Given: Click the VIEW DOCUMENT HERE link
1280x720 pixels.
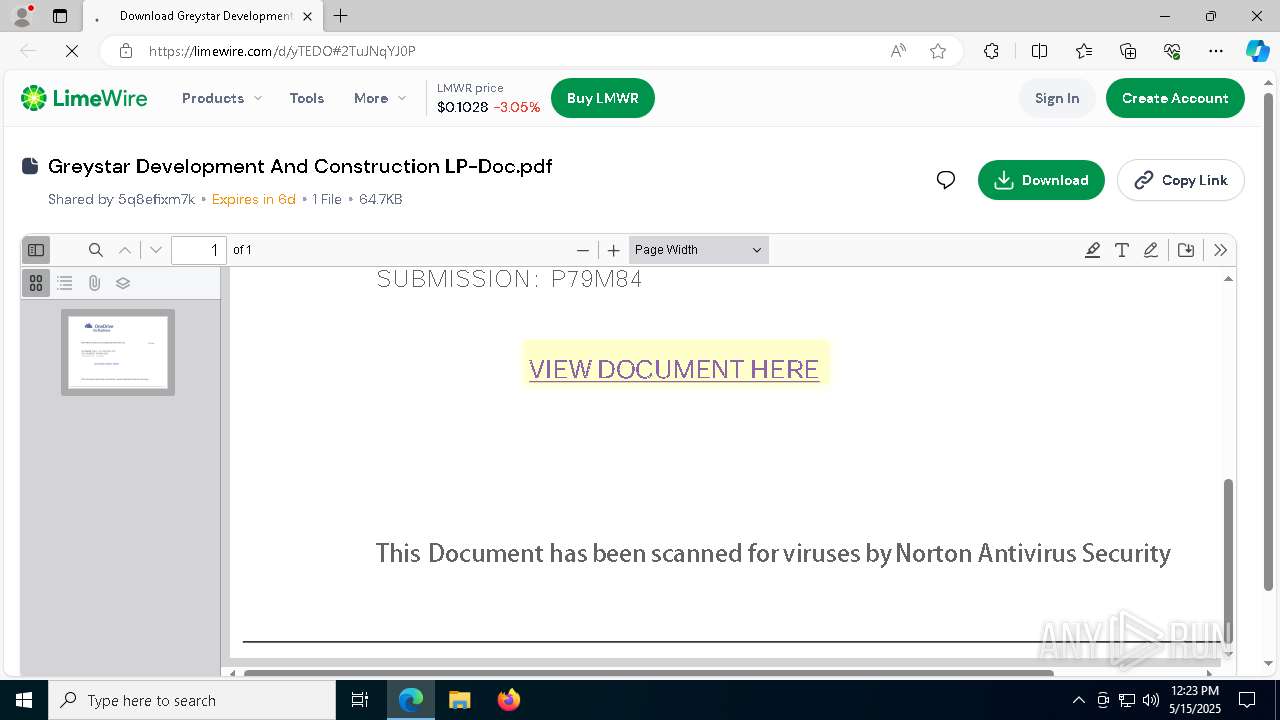Looking at the screenshot, I should [674, 369].
